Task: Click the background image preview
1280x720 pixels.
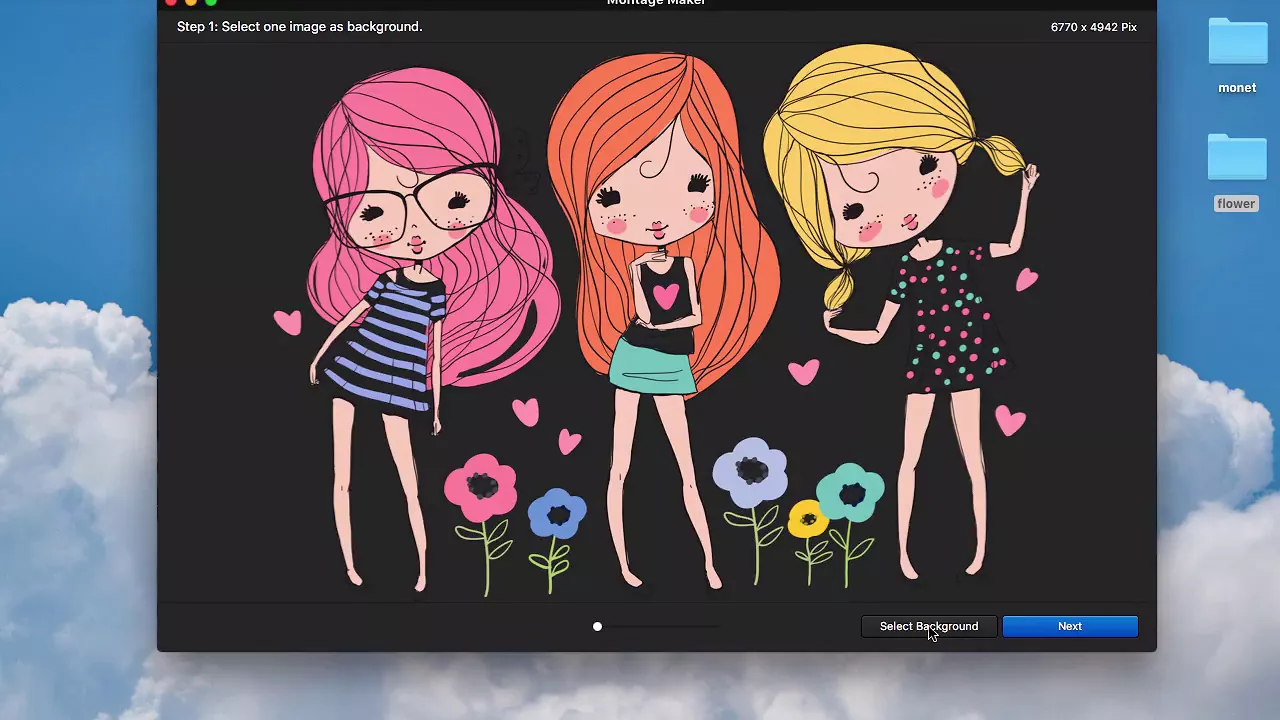Action: coord(657,322)
